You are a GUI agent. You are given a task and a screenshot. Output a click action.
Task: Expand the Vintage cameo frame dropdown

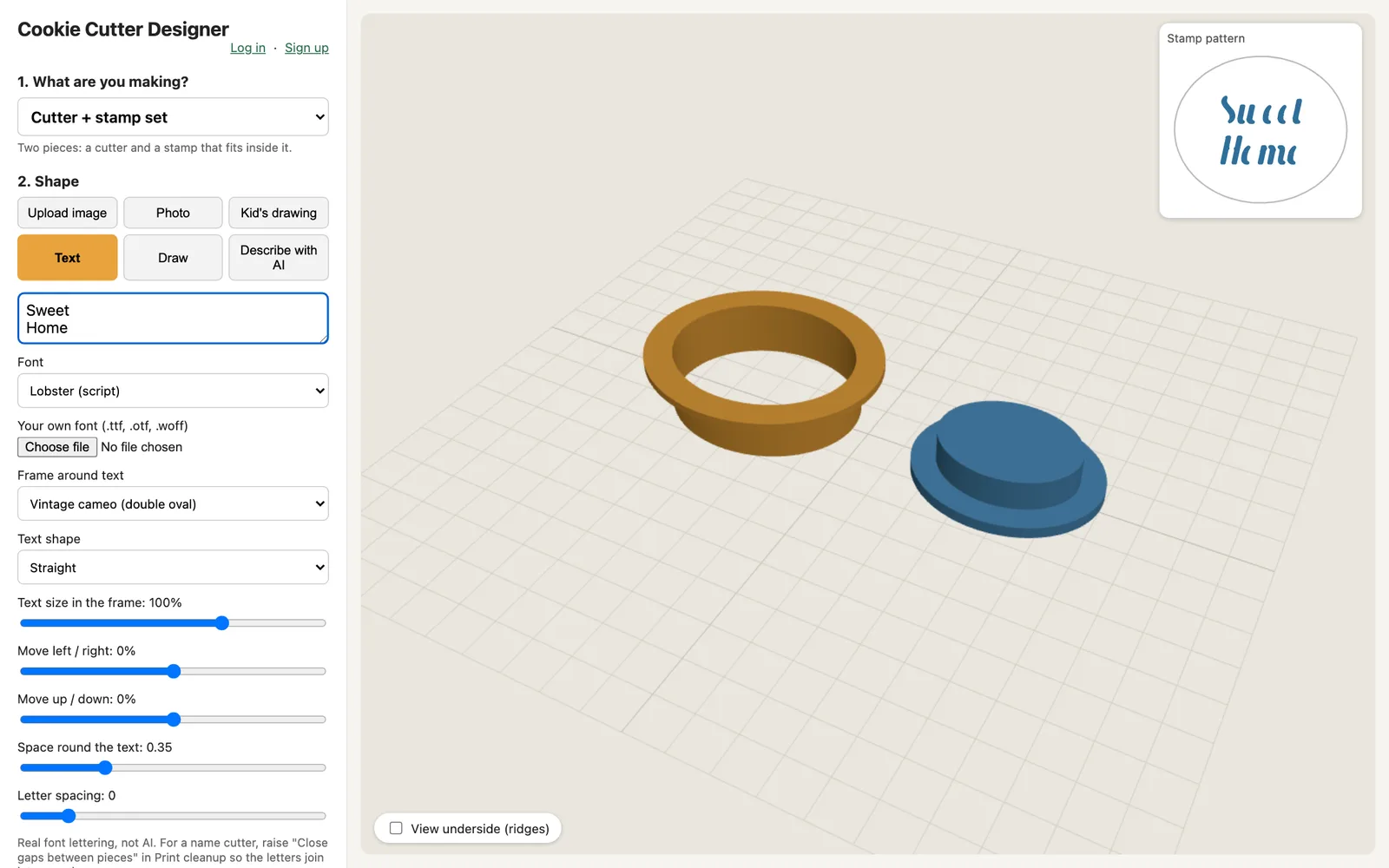[x=173, y=503]
